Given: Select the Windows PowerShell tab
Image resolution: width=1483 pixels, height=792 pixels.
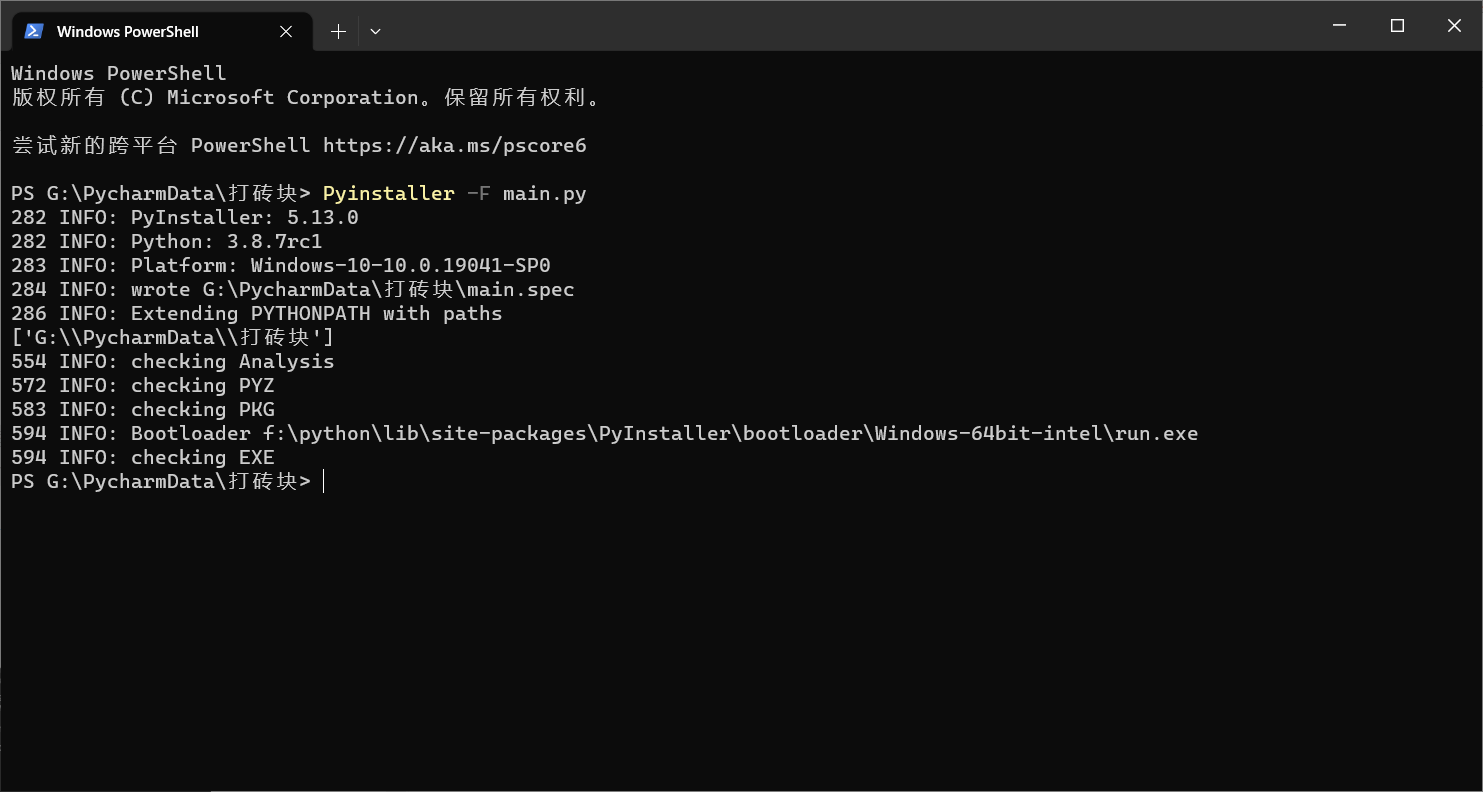Looking at the screenshot, I should click(x=162, y=31).
